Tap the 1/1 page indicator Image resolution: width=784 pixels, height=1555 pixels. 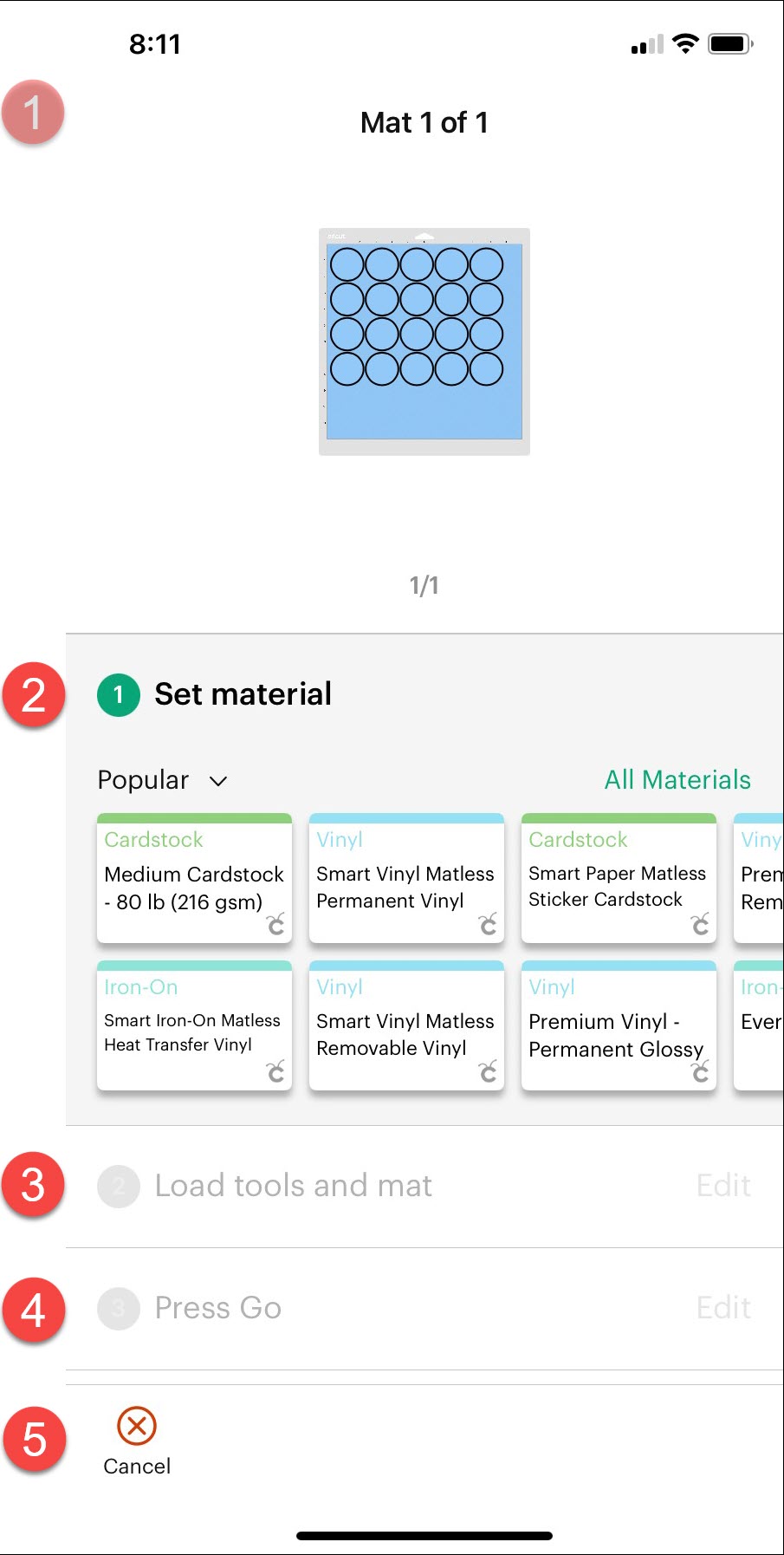coord(424,584)
